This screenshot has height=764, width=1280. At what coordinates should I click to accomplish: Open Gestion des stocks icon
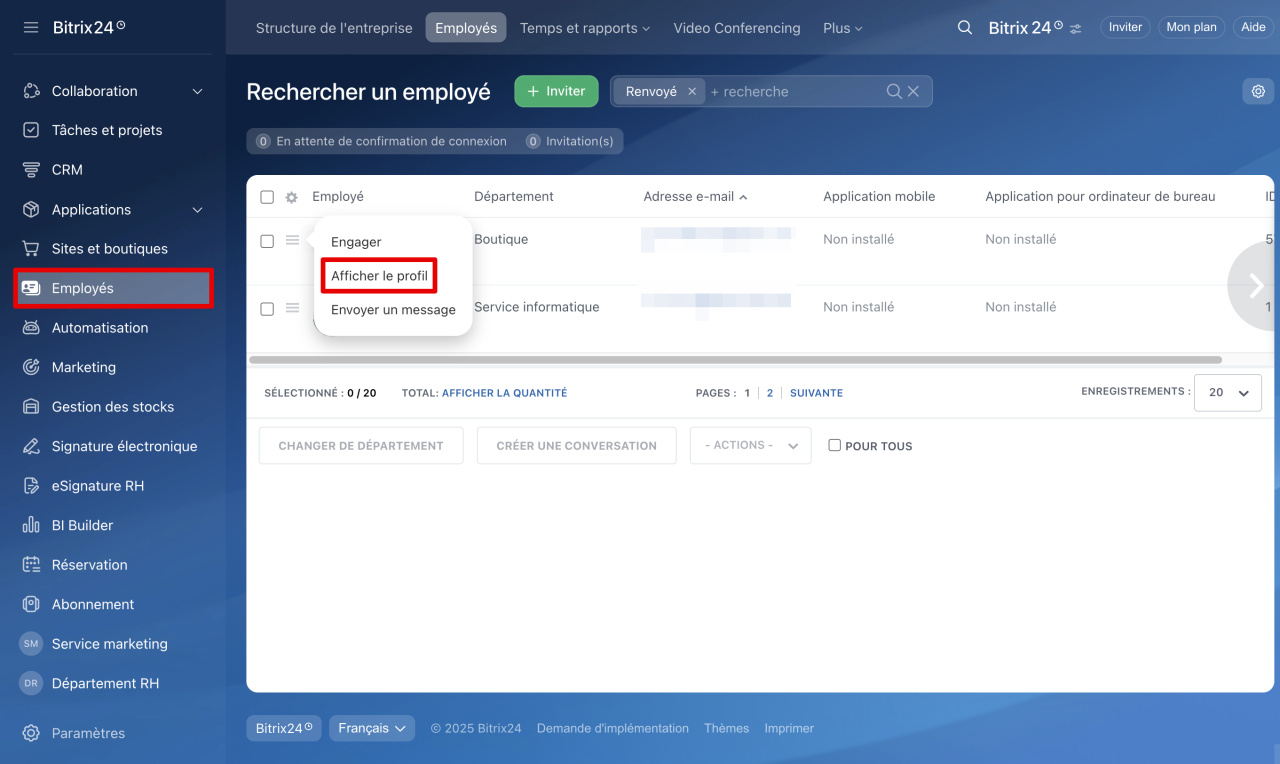click(x=31, y=407)
